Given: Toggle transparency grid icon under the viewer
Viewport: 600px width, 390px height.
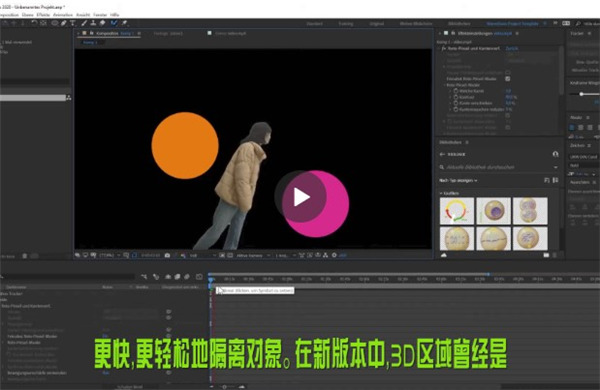Looking at the screenshot, I should [230, 255].
